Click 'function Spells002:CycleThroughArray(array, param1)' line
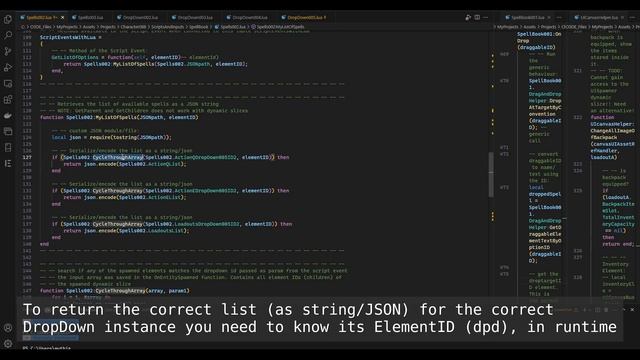Viewport: 640px width, 360px height. click(x=115, y=291)
